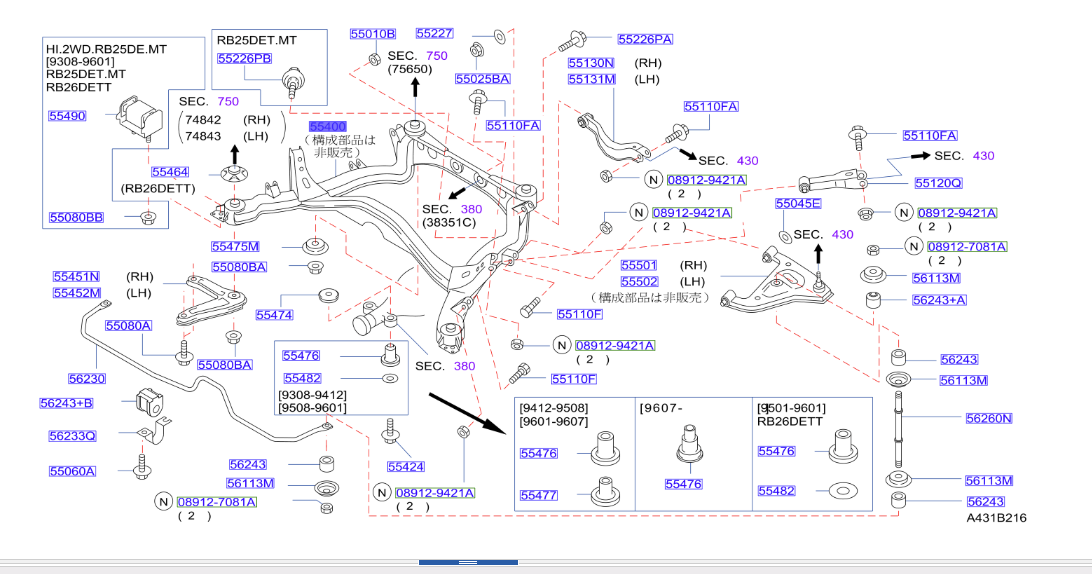Viewport: 1092px width, 574px height.
Task: Click the horizontal scrollbar thumb
Action: (x=468, y=562)
